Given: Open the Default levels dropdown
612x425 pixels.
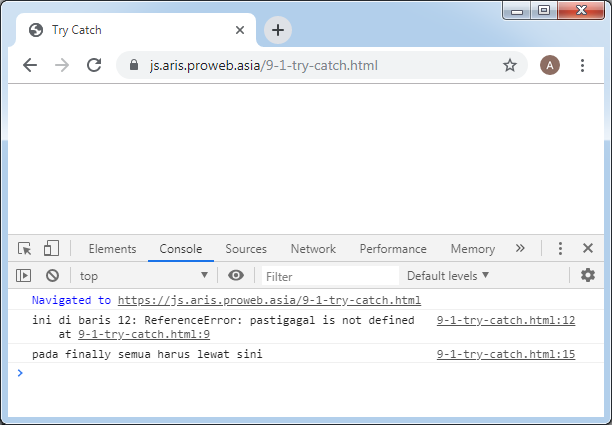Looking at the screenshot, I should (x=448, y=276).
